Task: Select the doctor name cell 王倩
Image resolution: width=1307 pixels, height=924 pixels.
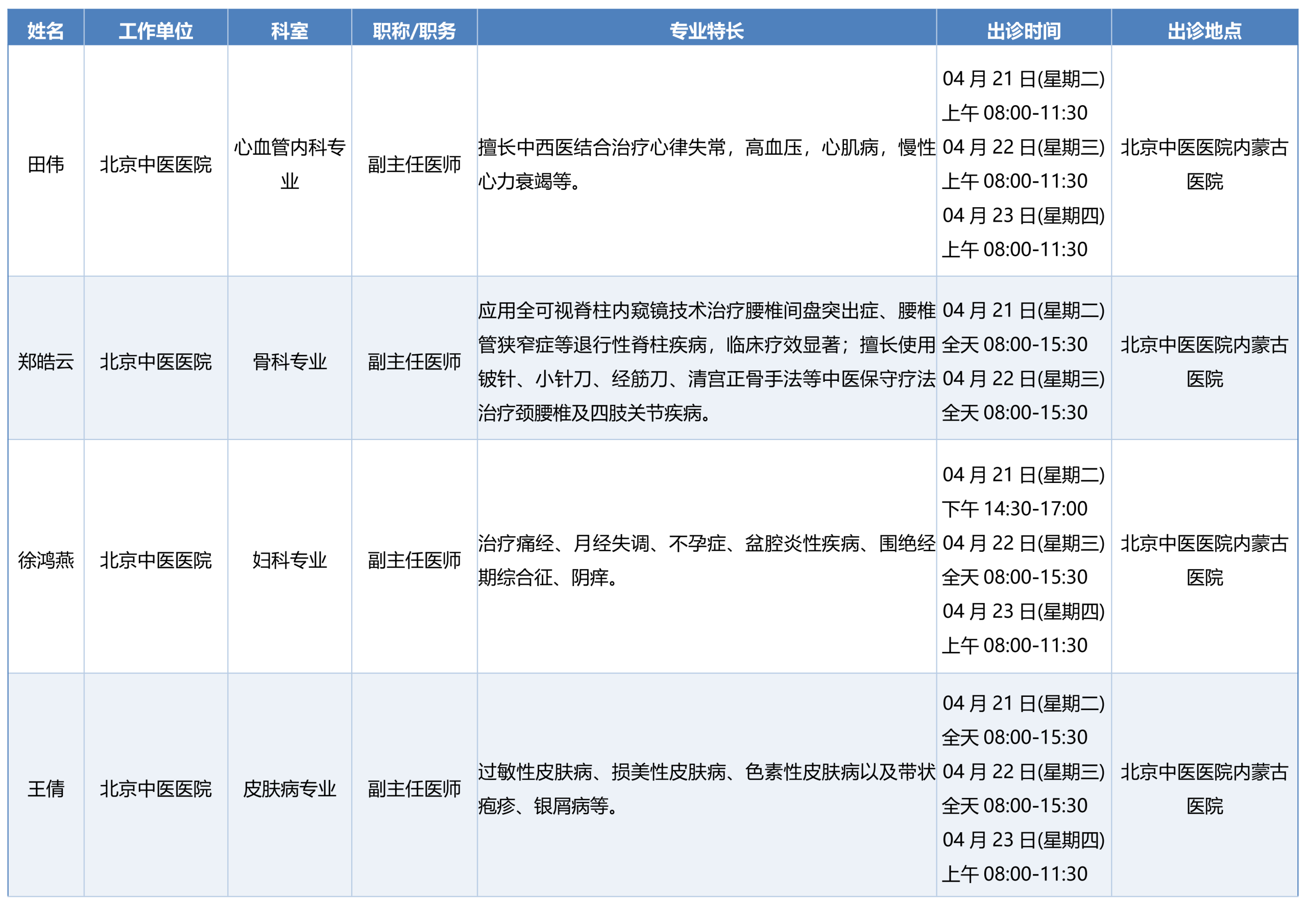Action: [45, 789]
